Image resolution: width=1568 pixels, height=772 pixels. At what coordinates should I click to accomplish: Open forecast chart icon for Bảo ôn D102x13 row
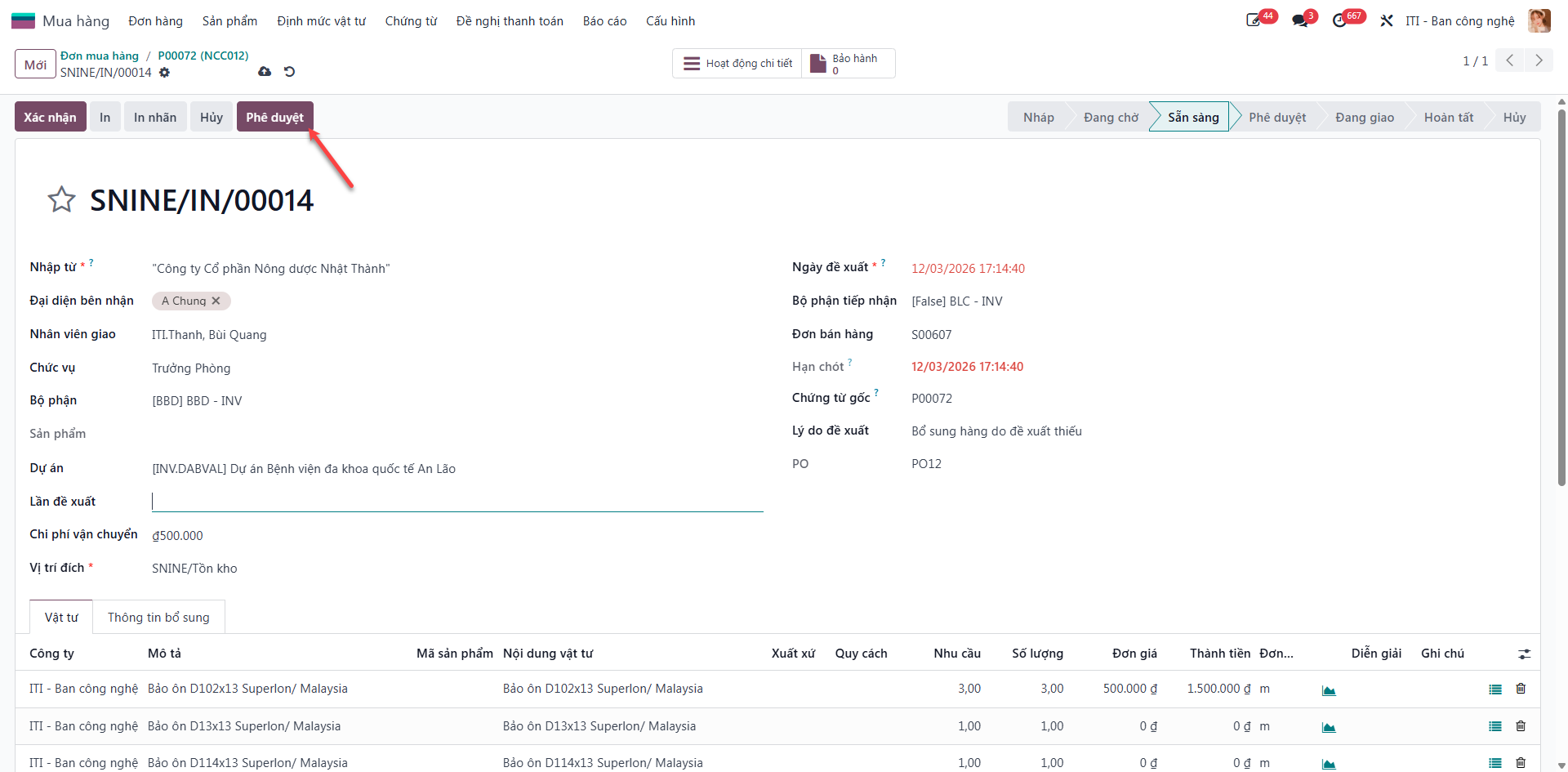(x=1329, y=690)
